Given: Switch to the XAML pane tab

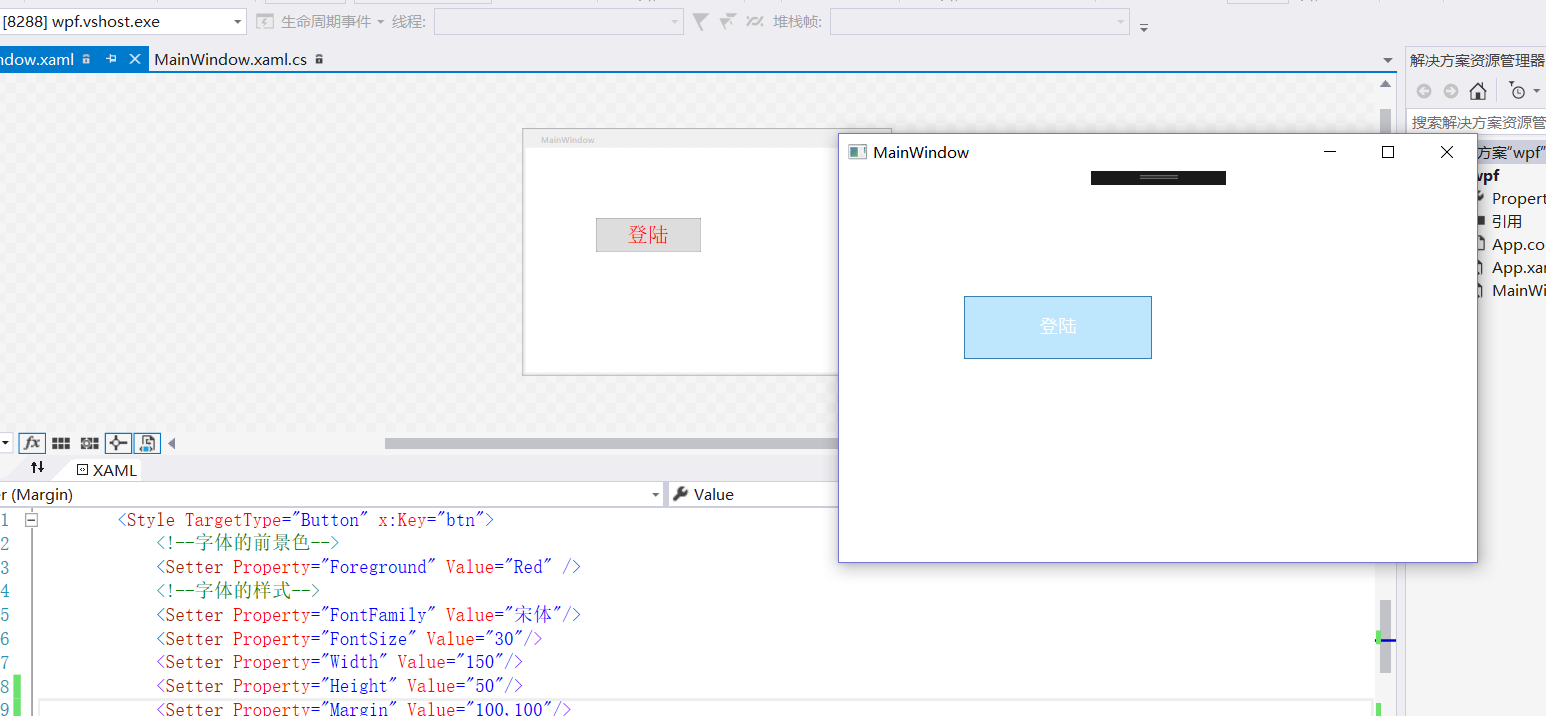Looking at the screenshot, I should coord(106,470).
